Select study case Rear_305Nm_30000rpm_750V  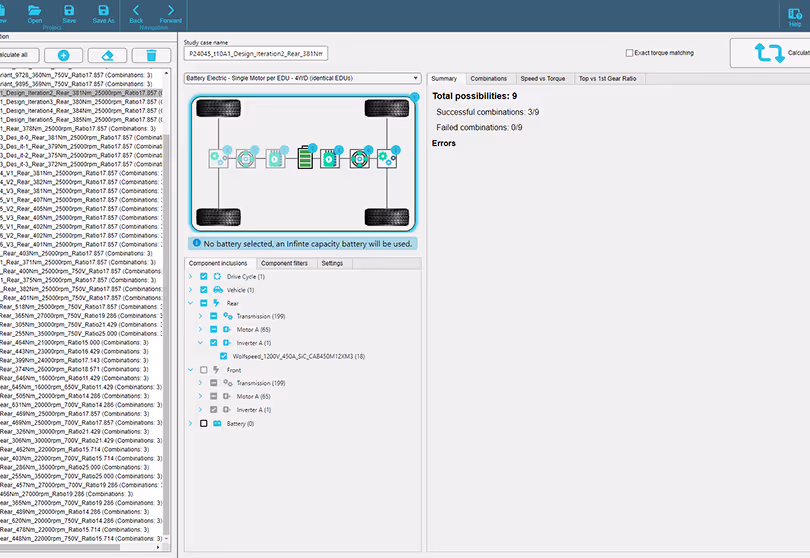tap(81, 324)
